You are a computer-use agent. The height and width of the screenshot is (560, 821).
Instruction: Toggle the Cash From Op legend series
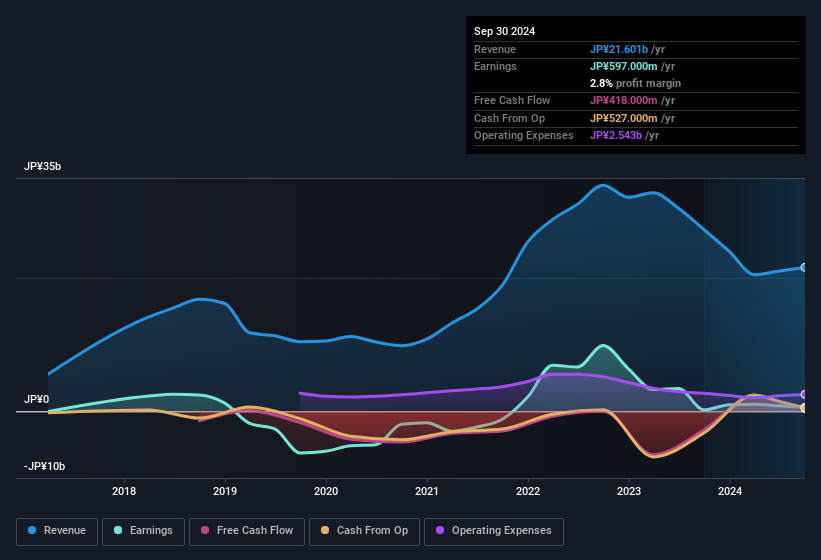coord(364,531)
